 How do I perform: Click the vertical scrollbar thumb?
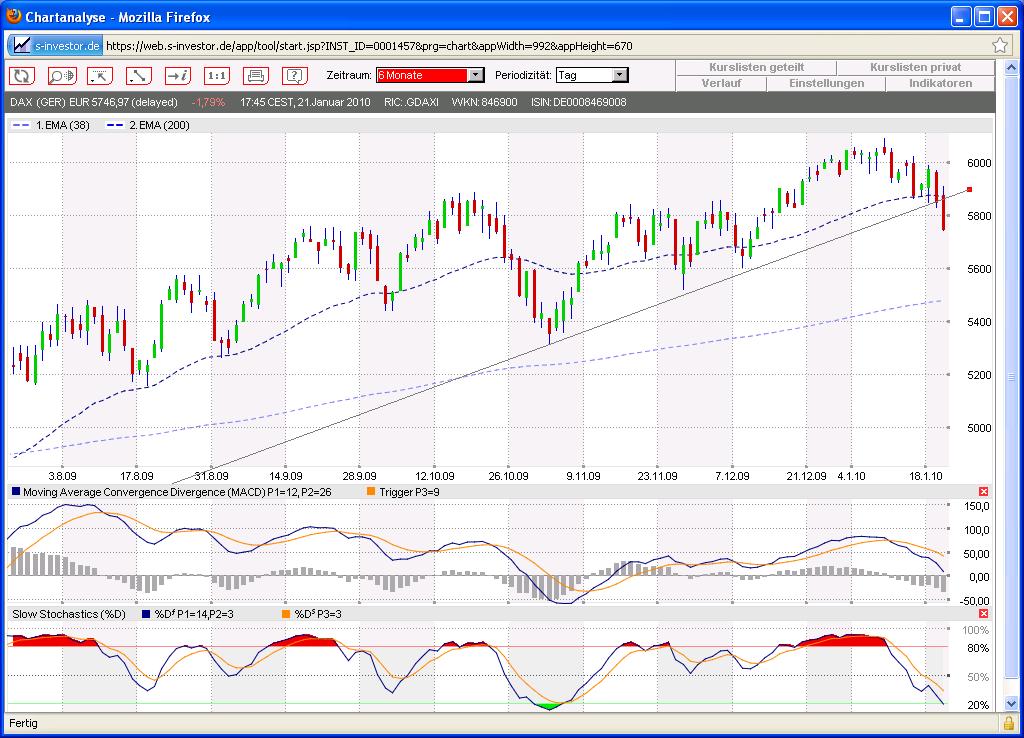pos(1011,377)
